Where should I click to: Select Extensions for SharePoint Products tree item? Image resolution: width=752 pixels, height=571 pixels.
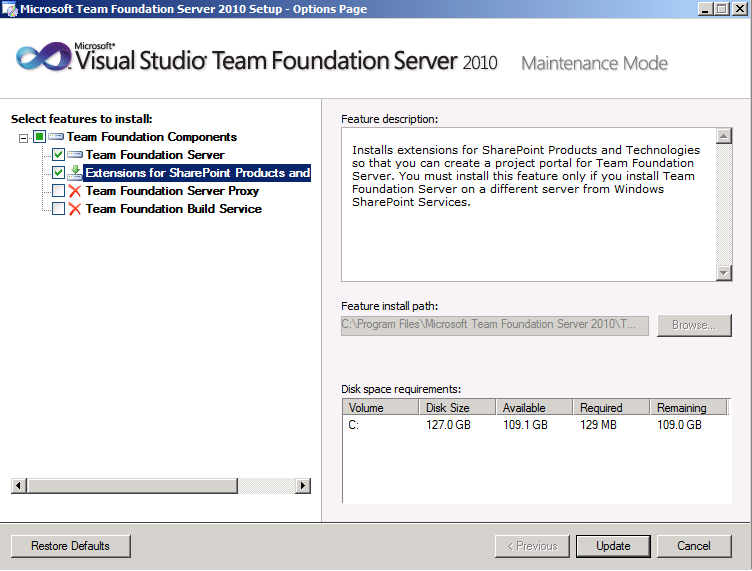coord(198,173)
